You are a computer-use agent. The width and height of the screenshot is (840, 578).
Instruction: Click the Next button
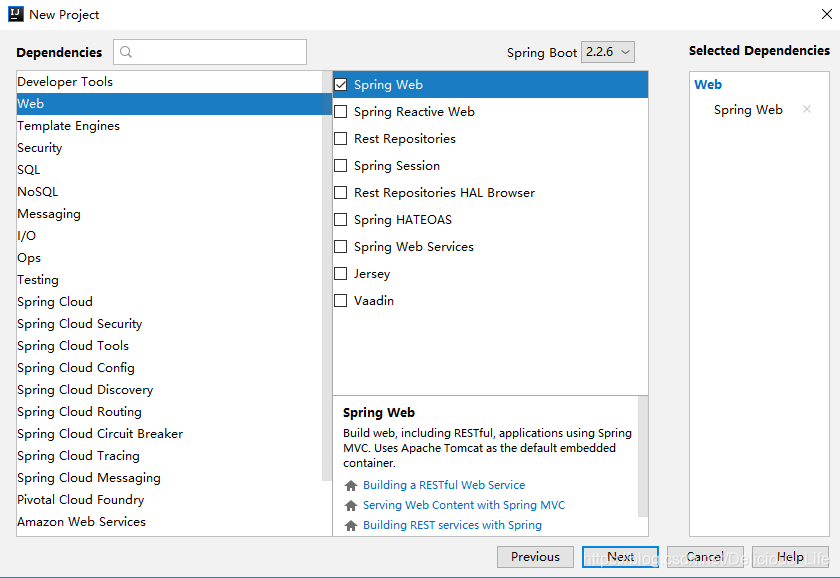(620, 557)
